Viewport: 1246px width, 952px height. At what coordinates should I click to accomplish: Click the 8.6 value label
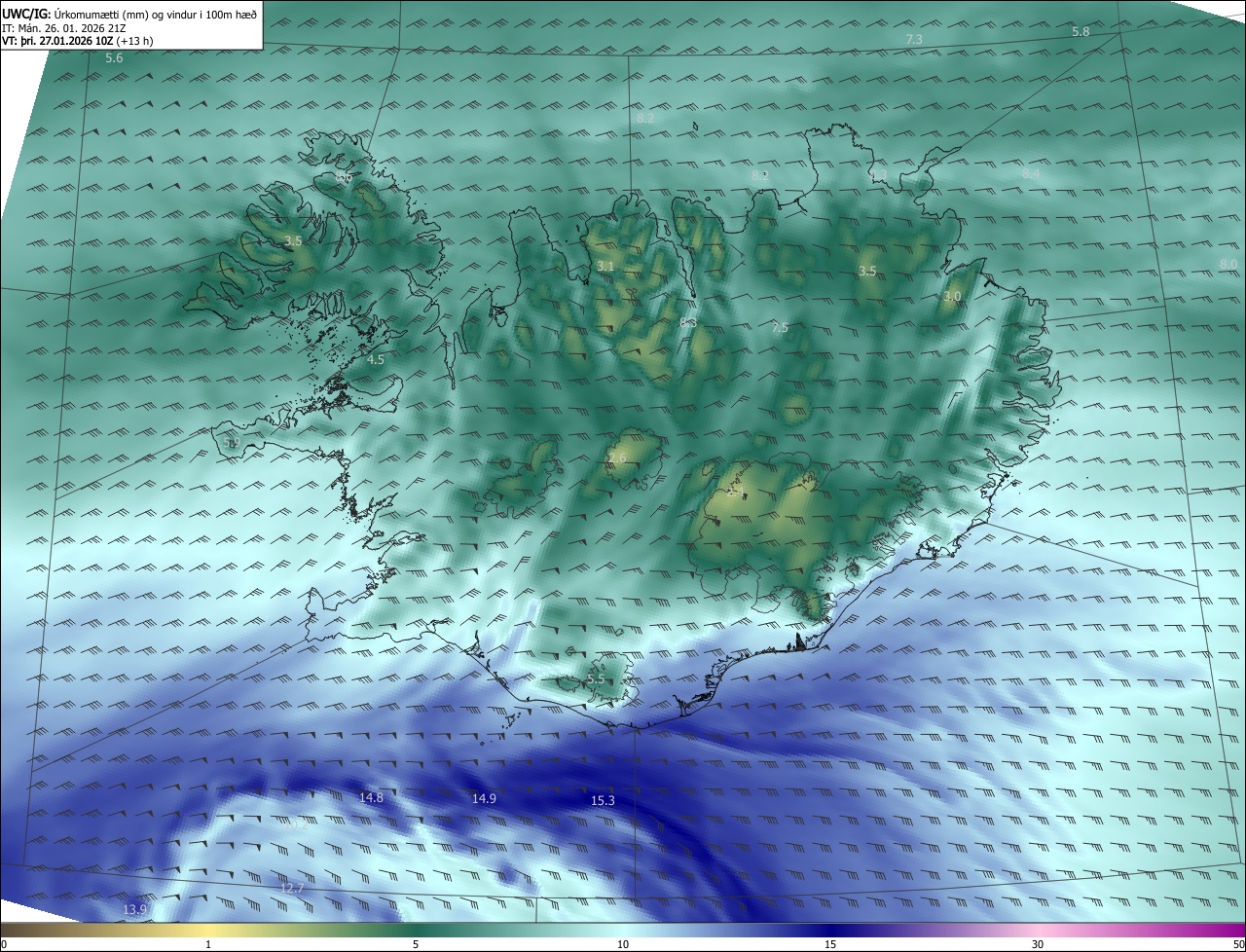click(344, 177)
